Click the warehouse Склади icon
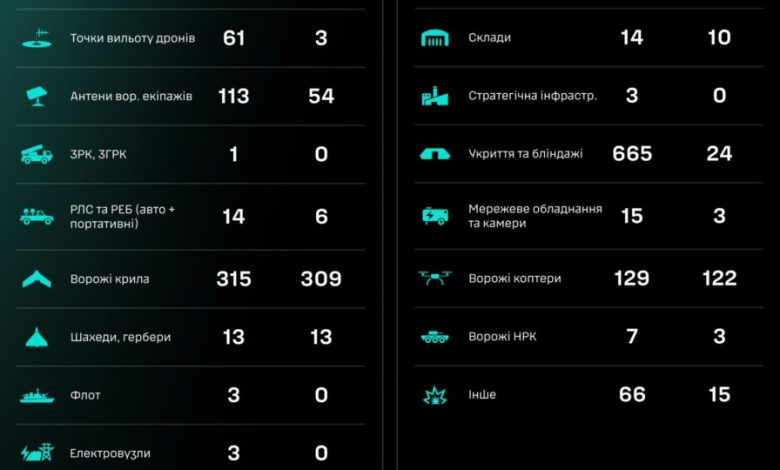This screenshot has width=780, height=470. point(435,38)
